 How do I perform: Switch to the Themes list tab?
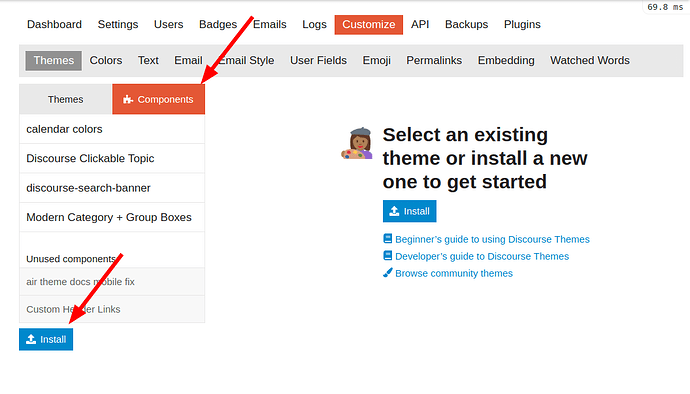(x=66, y=99)
